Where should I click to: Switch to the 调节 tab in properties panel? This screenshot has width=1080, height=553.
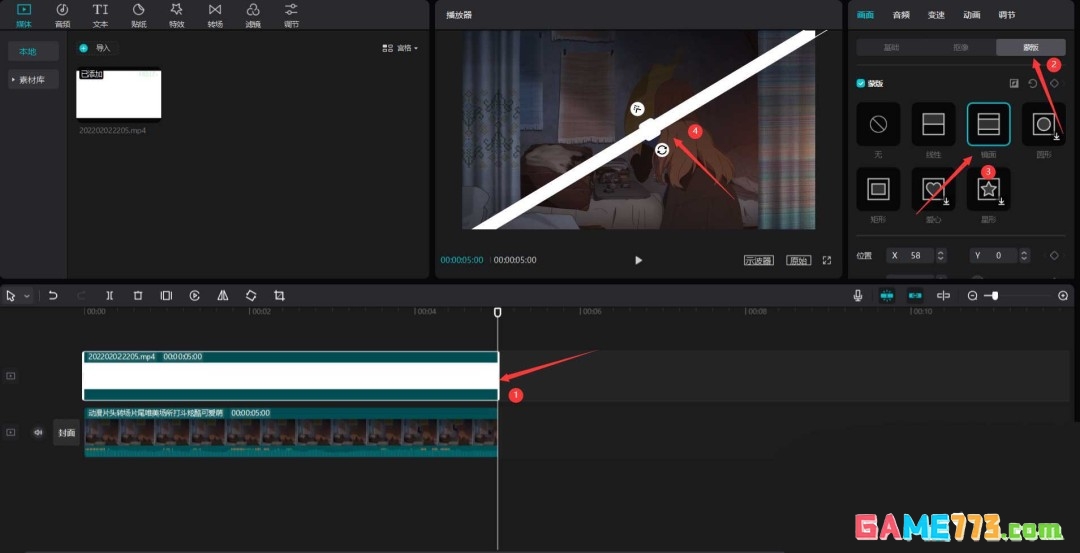(1007, 15)
